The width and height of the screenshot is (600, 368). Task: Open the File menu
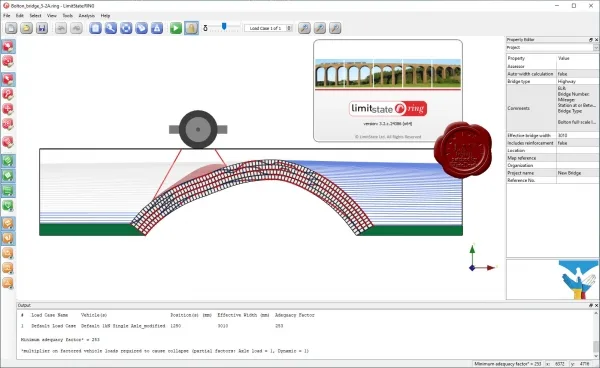pos(7,16)
